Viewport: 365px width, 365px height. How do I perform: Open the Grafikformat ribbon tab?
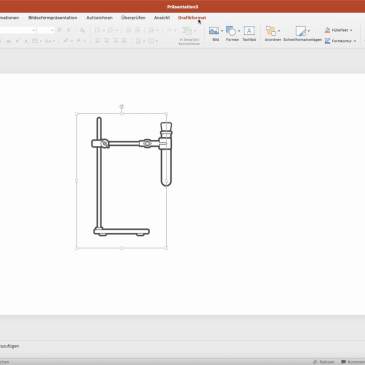(192, 18)
